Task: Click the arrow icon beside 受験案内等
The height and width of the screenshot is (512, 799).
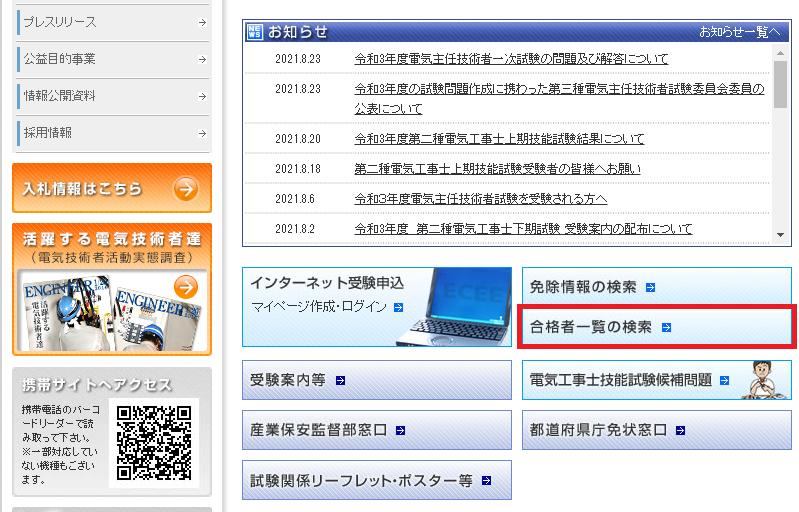Action: click(x=341, y=380)
